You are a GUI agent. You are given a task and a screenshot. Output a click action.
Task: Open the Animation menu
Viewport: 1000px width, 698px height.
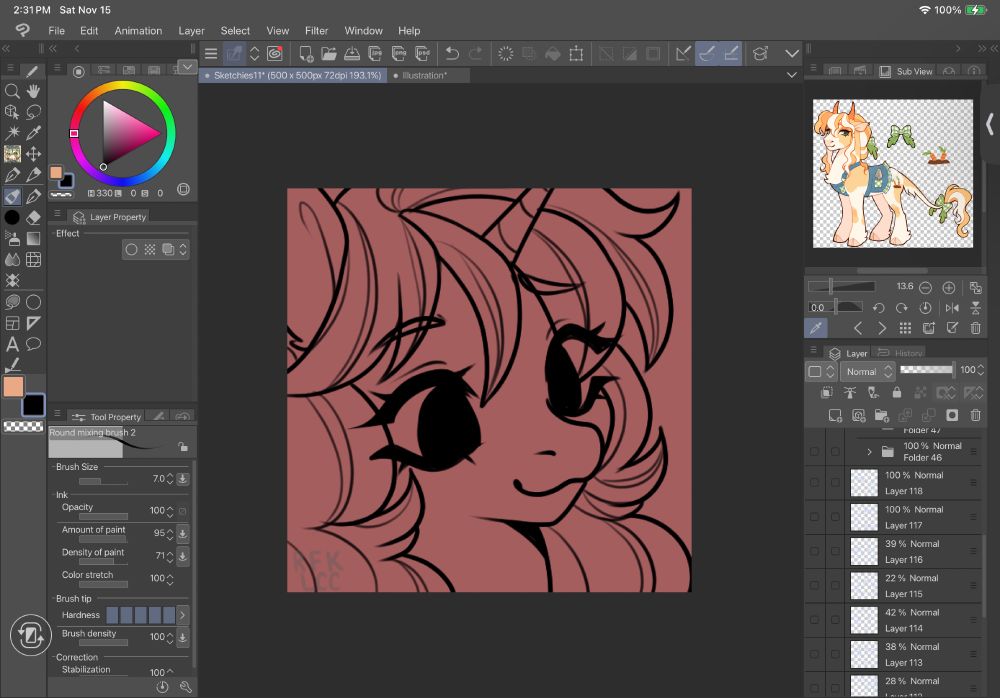138,31
